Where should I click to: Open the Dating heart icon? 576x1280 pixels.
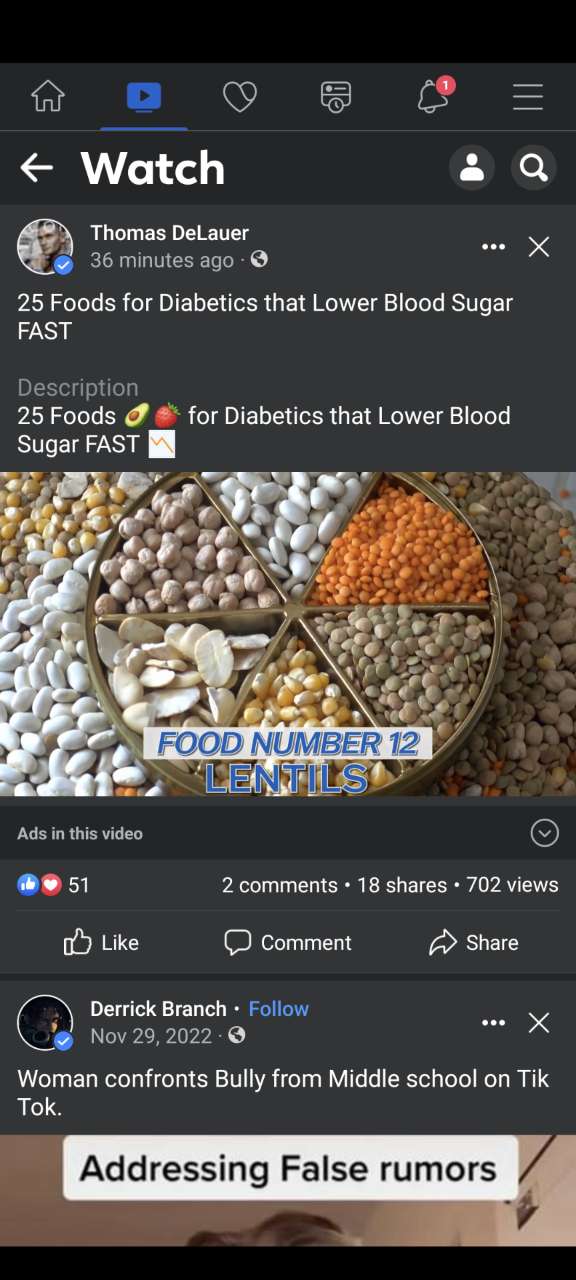[x=239, y=96]
